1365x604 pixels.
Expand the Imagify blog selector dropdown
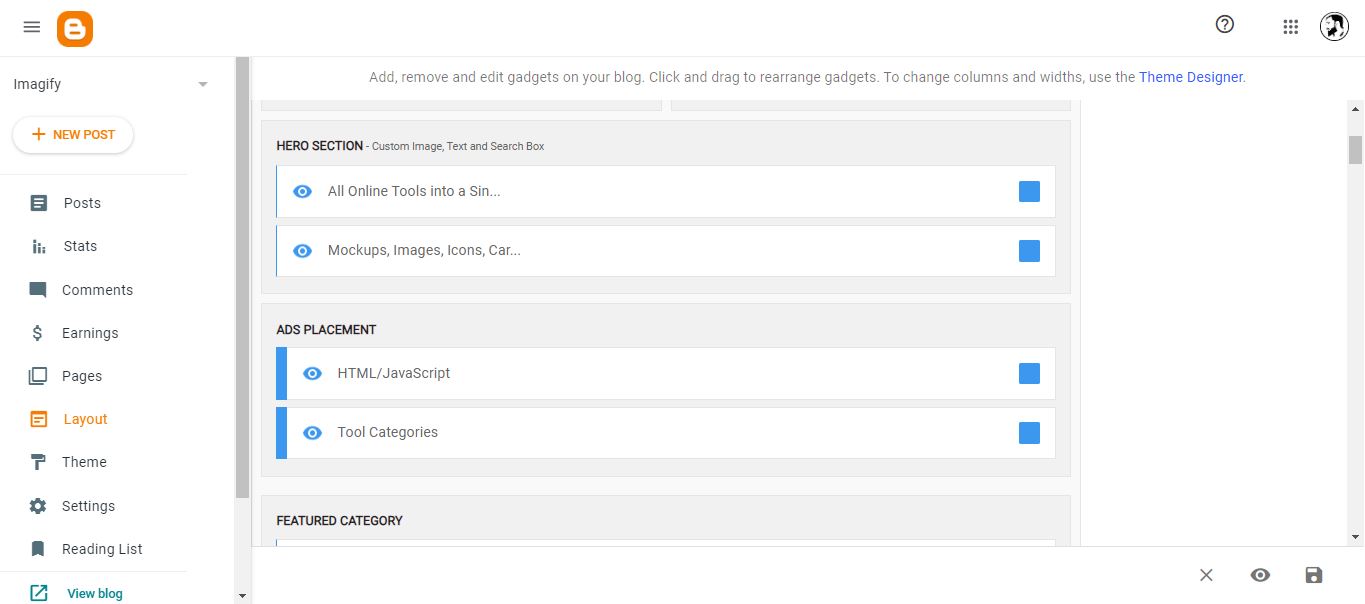coord(203,84)
